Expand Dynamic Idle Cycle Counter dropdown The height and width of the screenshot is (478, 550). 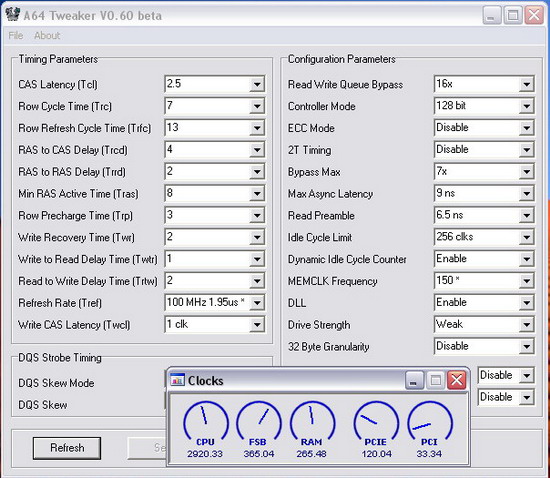pos(526,259)
